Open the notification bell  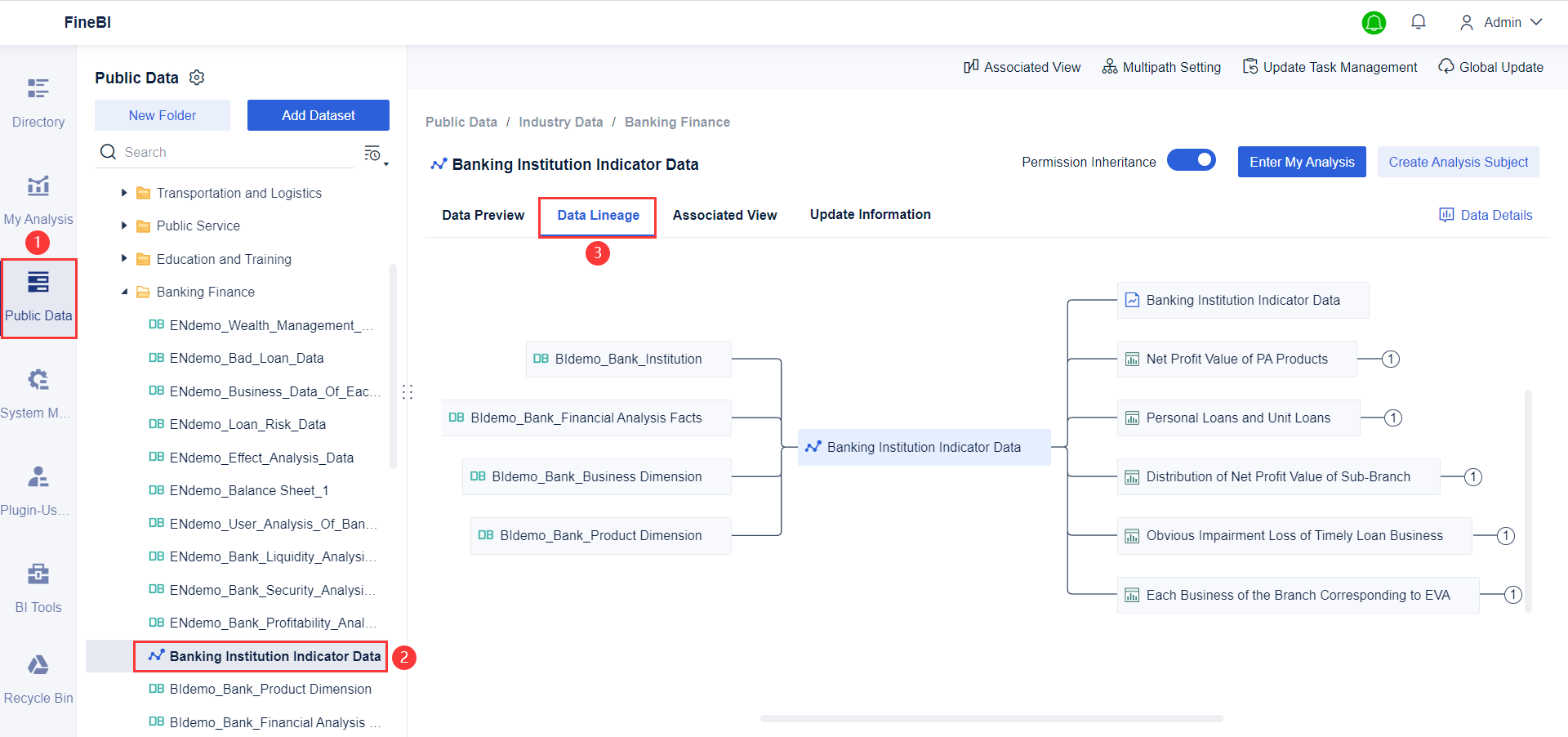point(1419,22)
